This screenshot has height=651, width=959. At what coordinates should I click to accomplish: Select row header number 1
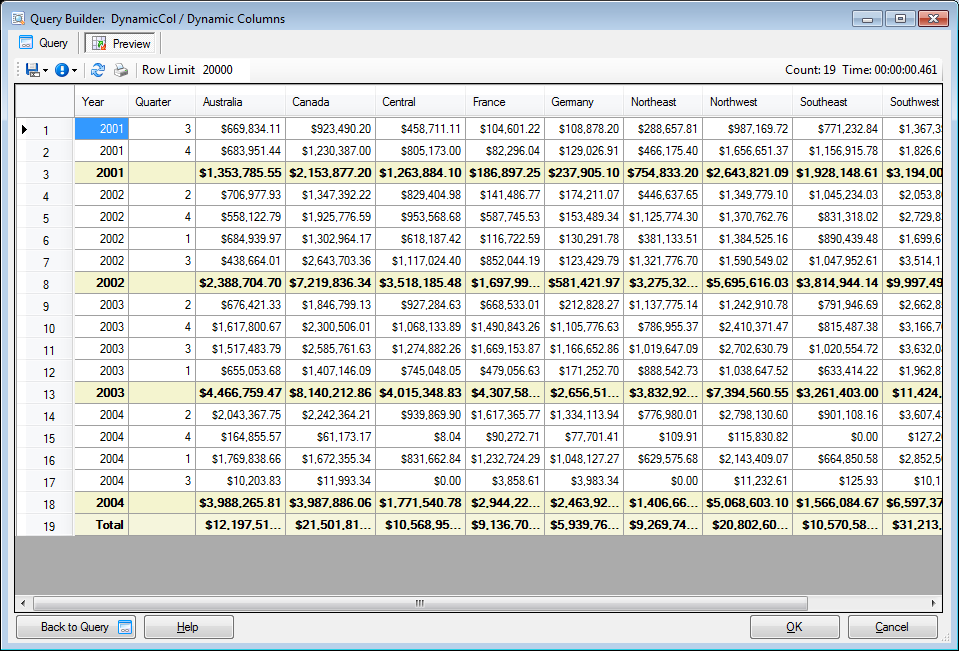pyautogui.click(x=45, y=130)
